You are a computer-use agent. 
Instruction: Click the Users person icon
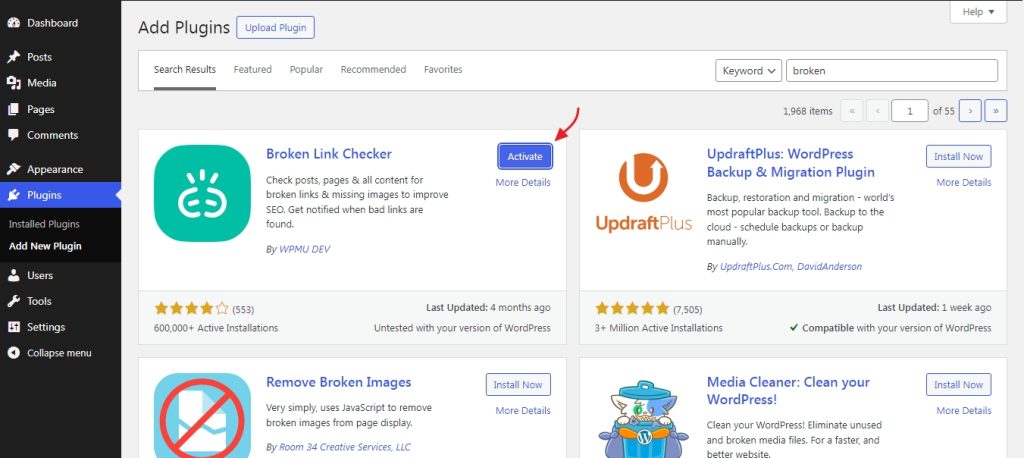click(14, 275)
